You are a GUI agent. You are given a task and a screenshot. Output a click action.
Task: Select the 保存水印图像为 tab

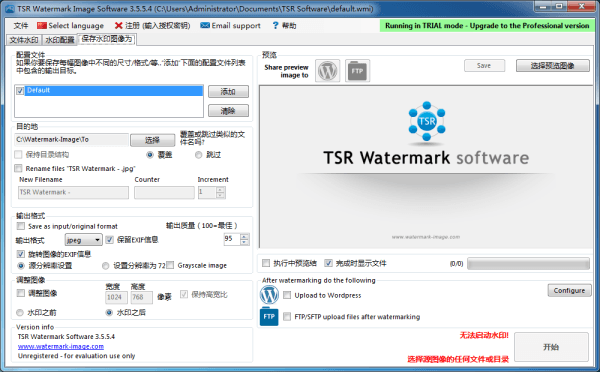tap(107, 39)
